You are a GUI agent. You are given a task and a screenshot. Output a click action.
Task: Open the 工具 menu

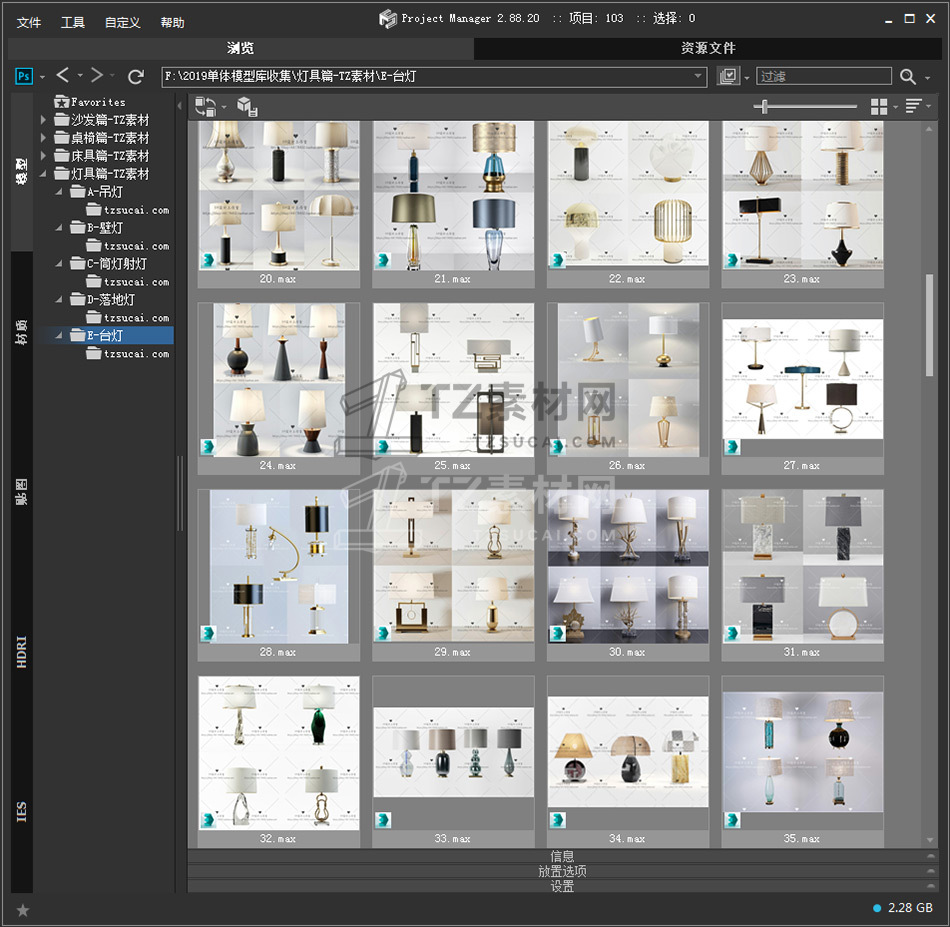pos(73,22)
